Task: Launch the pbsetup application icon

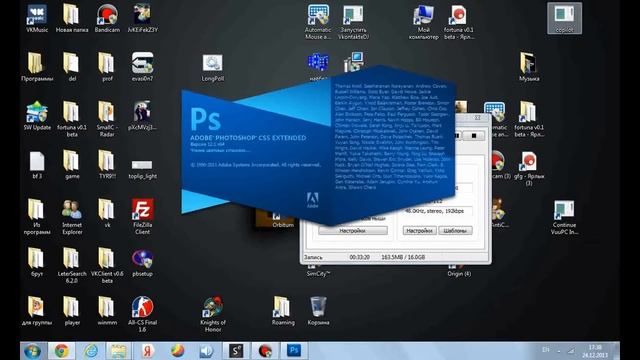Action: (x=142, y=262)
